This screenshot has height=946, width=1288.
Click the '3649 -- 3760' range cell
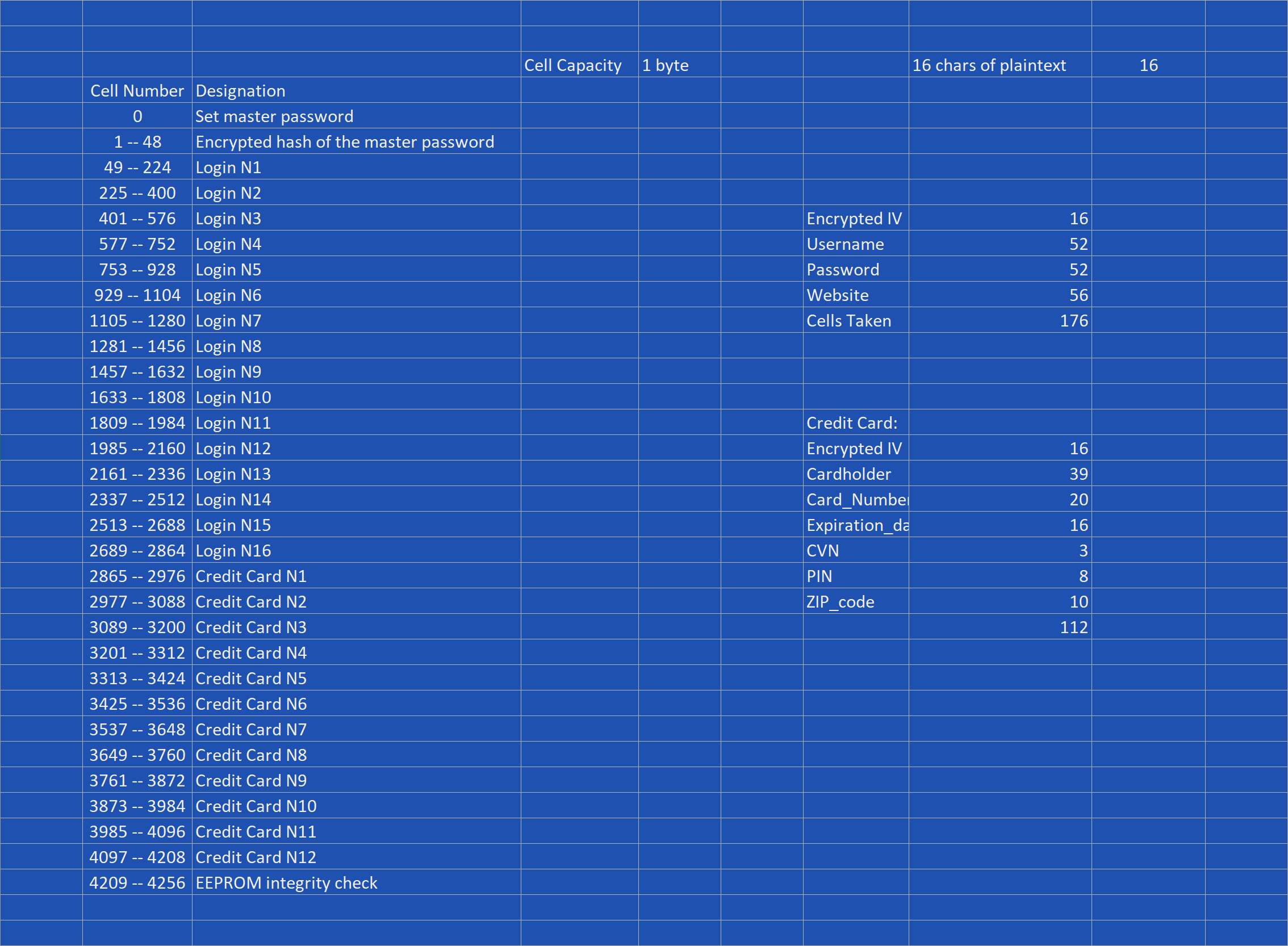(x=137, y=755)
